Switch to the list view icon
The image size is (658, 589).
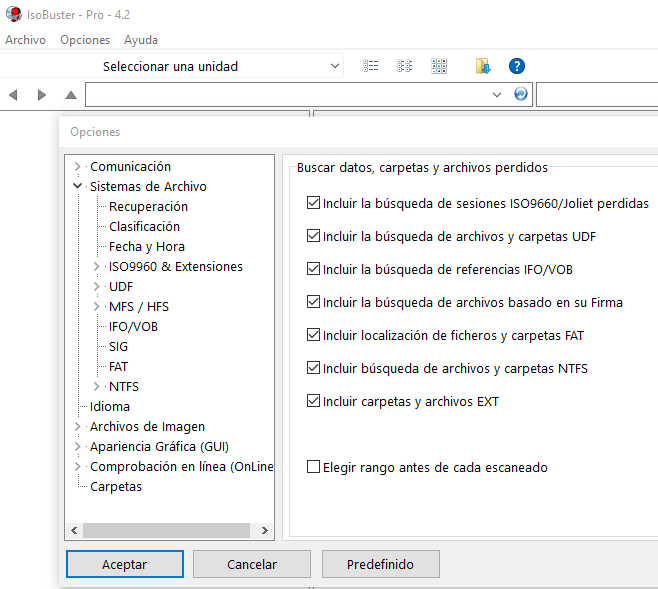(x=371, y=66)
